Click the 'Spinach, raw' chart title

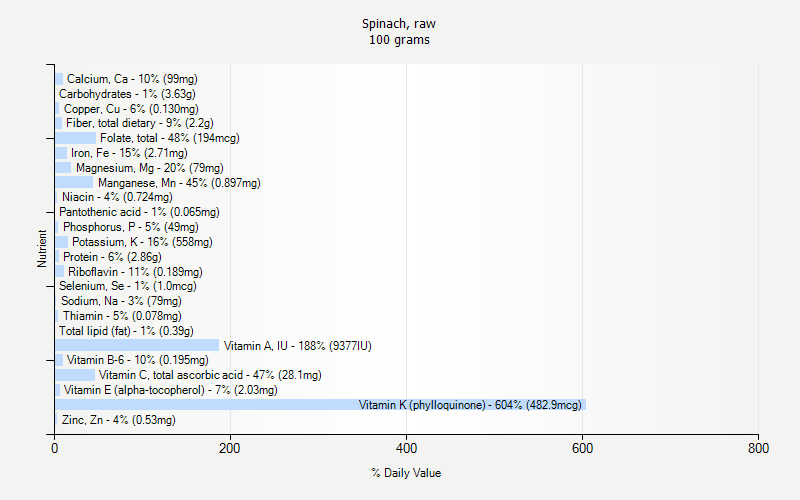coord(399,24)
